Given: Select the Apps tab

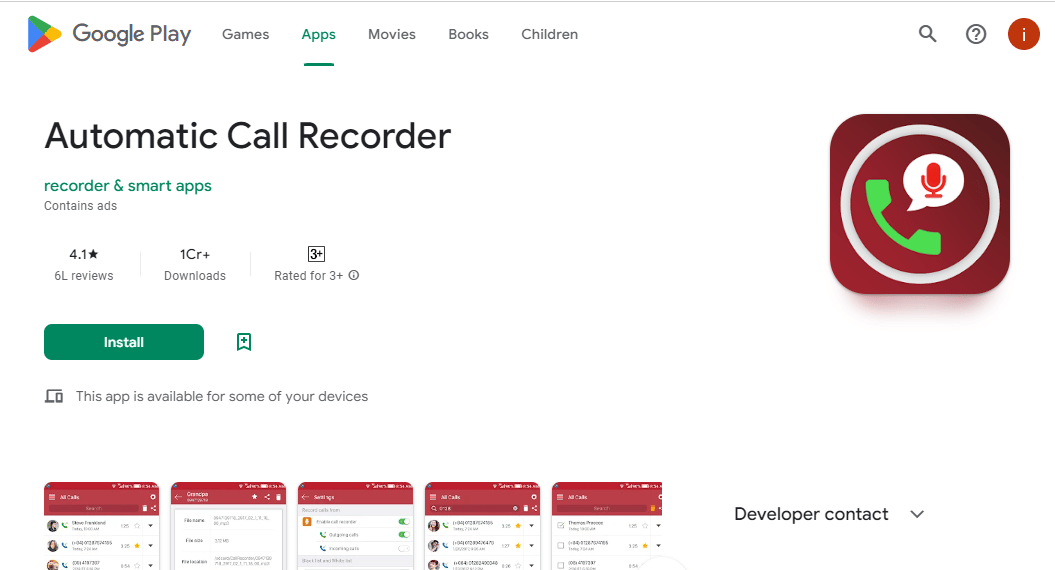Looking at the screenshot, I should (x=318, y=34).
